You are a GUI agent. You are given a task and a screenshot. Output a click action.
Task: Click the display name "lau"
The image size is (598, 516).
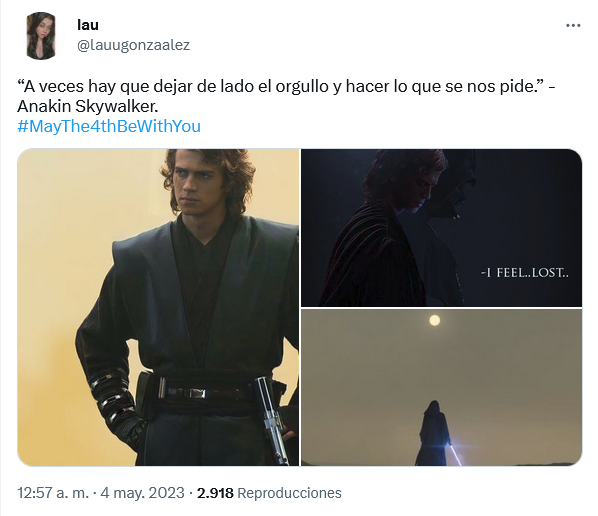(88, 25)
